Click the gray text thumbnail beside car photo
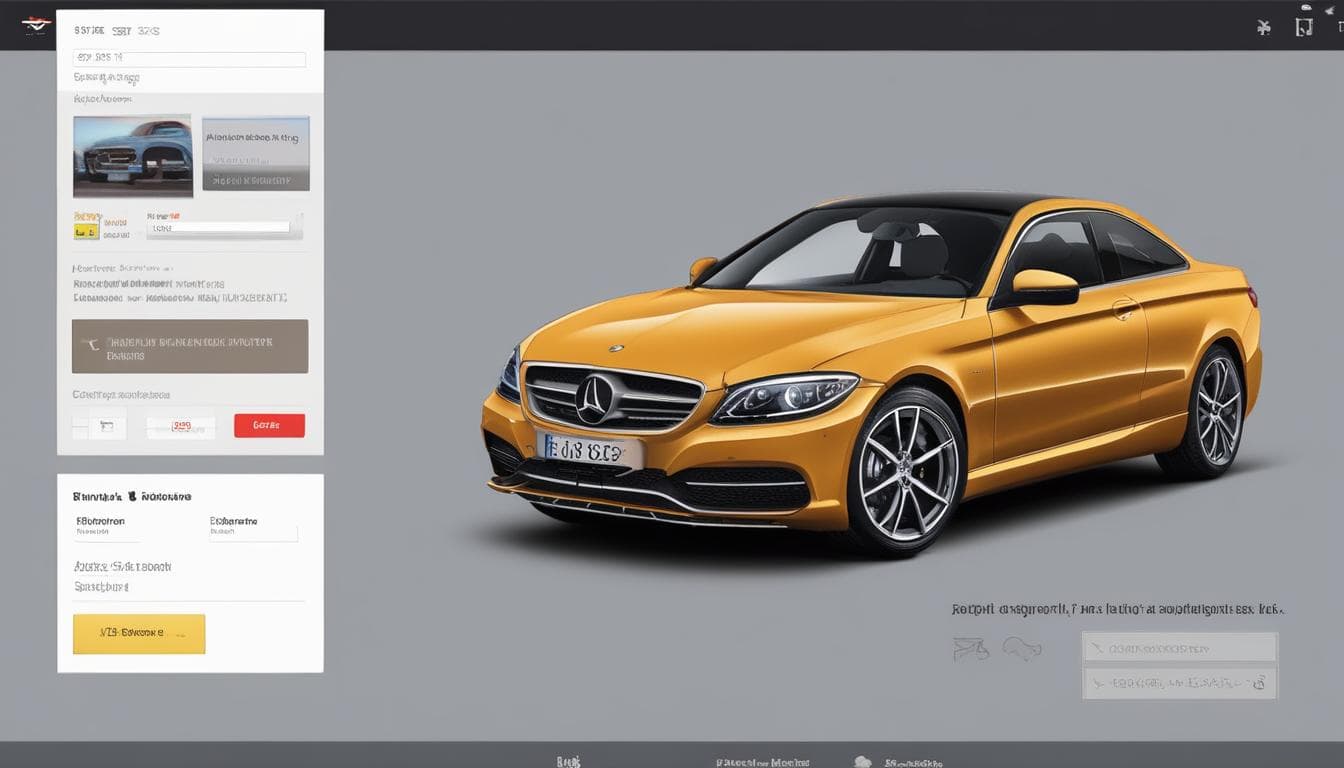1344x768 pixels. coord(256,153)
